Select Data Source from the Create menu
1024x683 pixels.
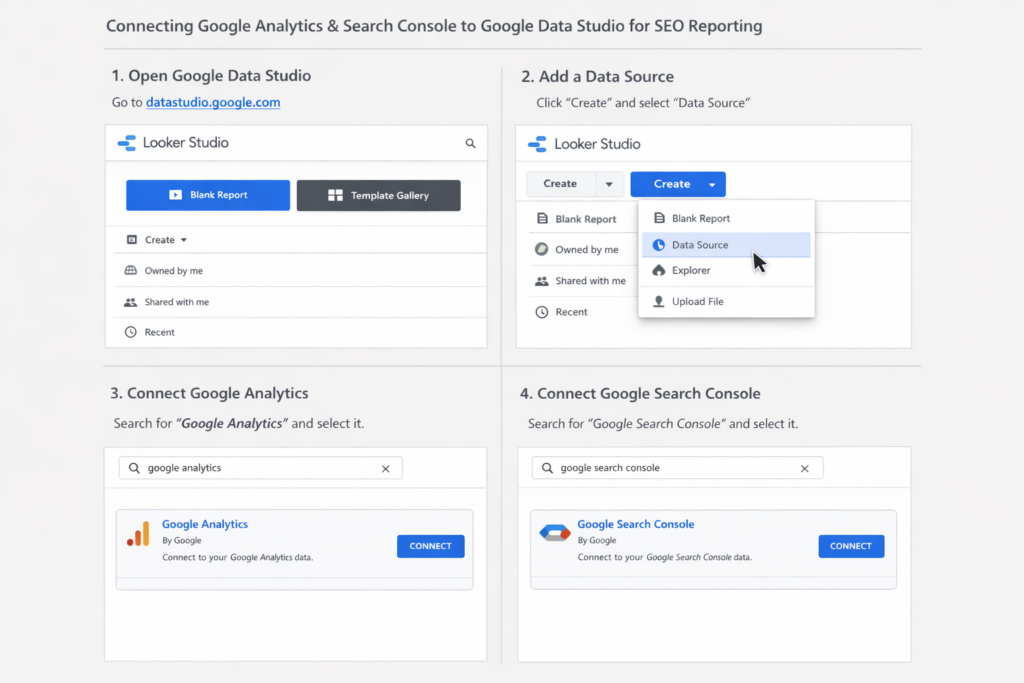click(x=700, y=244)
